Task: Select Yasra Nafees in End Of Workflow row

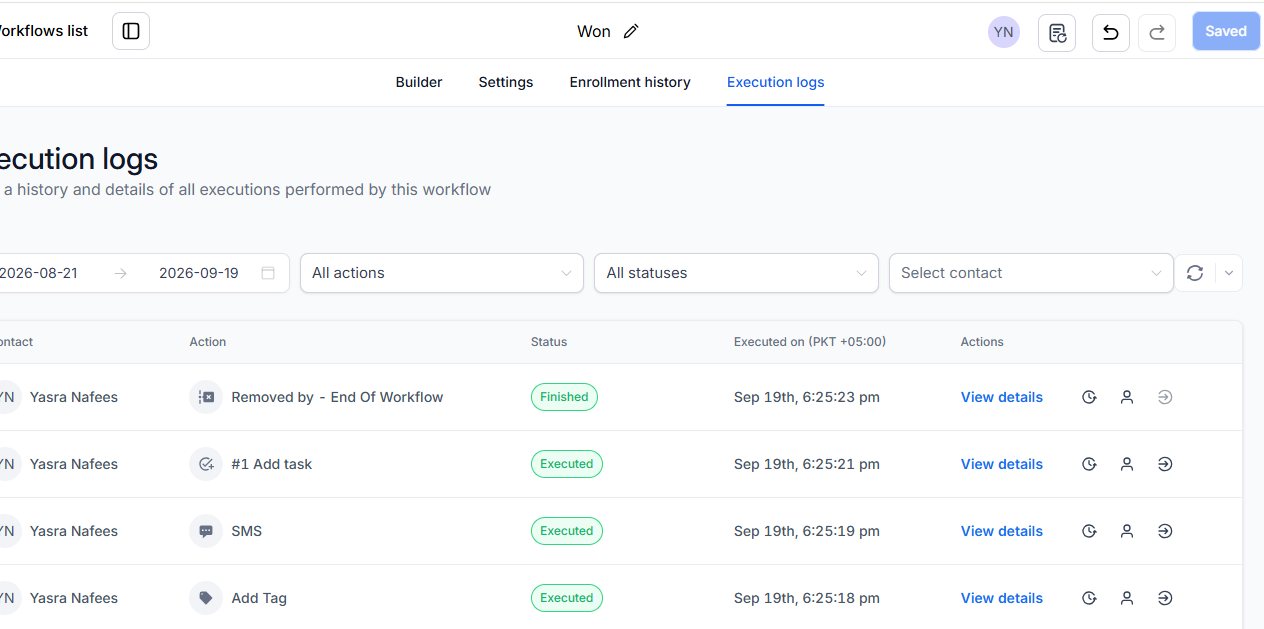Action: click(74, 397)
